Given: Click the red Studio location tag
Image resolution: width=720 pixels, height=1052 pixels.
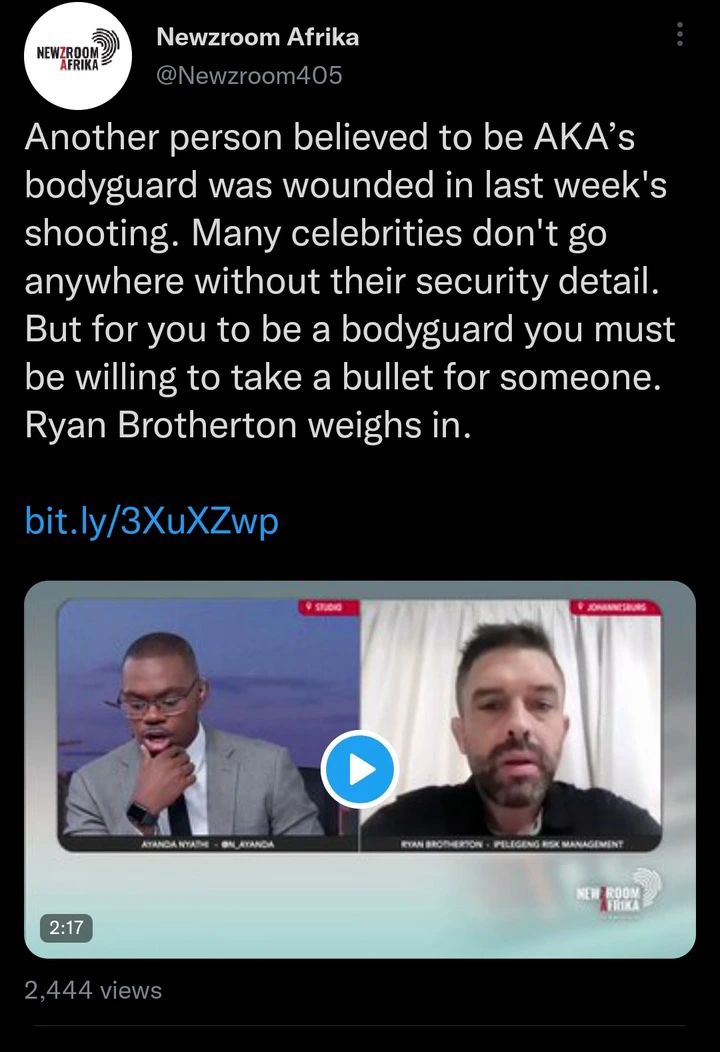Looking at the screenshot, I should (329, 607).
